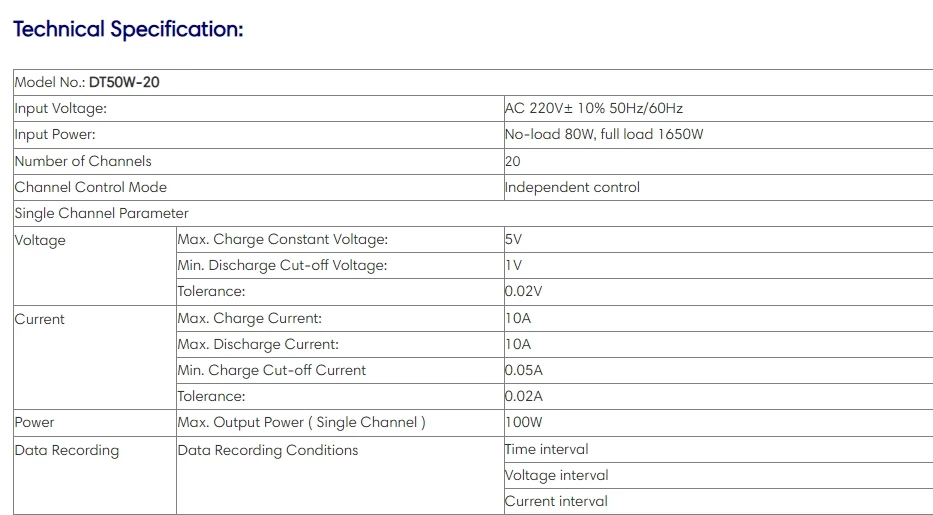Click the Technical Specification heading
Viewport: 933px width, 515px height.
(128, 29)
